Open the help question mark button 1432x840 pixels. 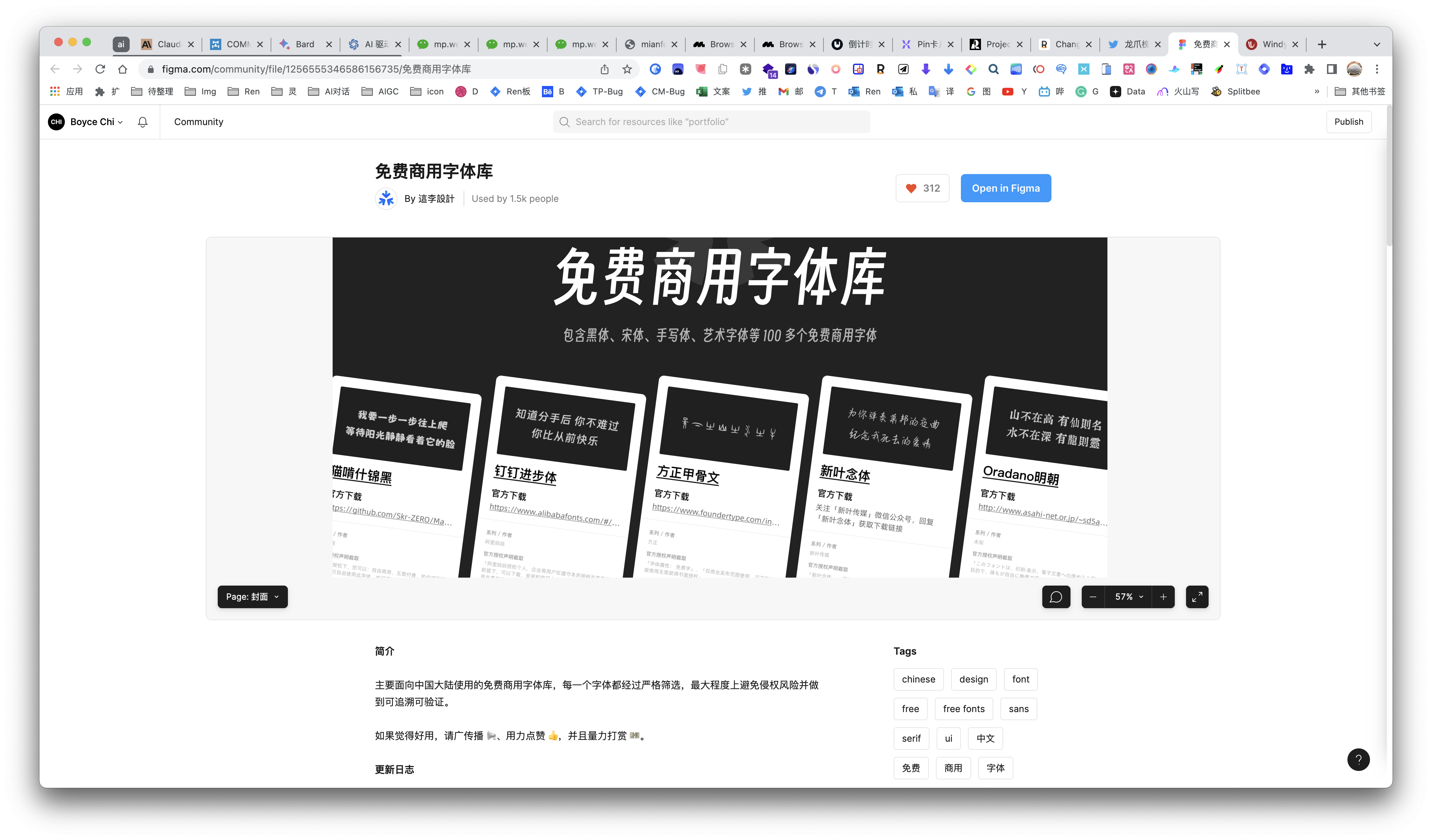tap(1358, 759)
